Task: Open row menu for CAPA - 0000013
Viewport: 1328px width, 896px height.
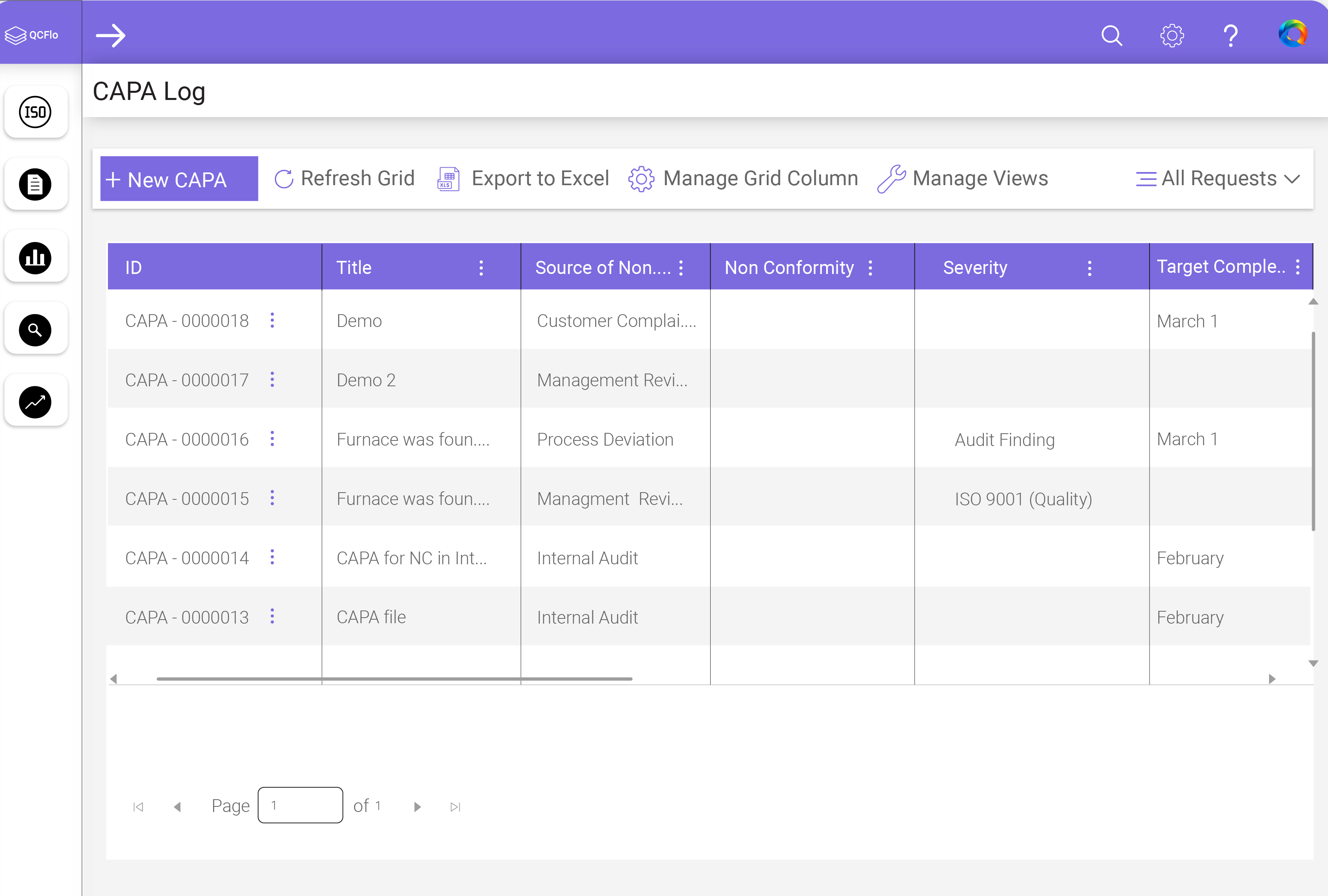Action: [272, 616]
